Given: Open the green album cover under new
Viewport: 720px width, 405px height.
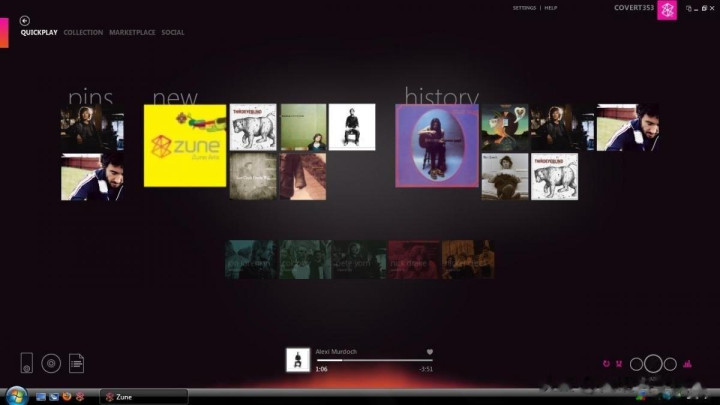Looking at the screenshot, I should pos(303,127).
